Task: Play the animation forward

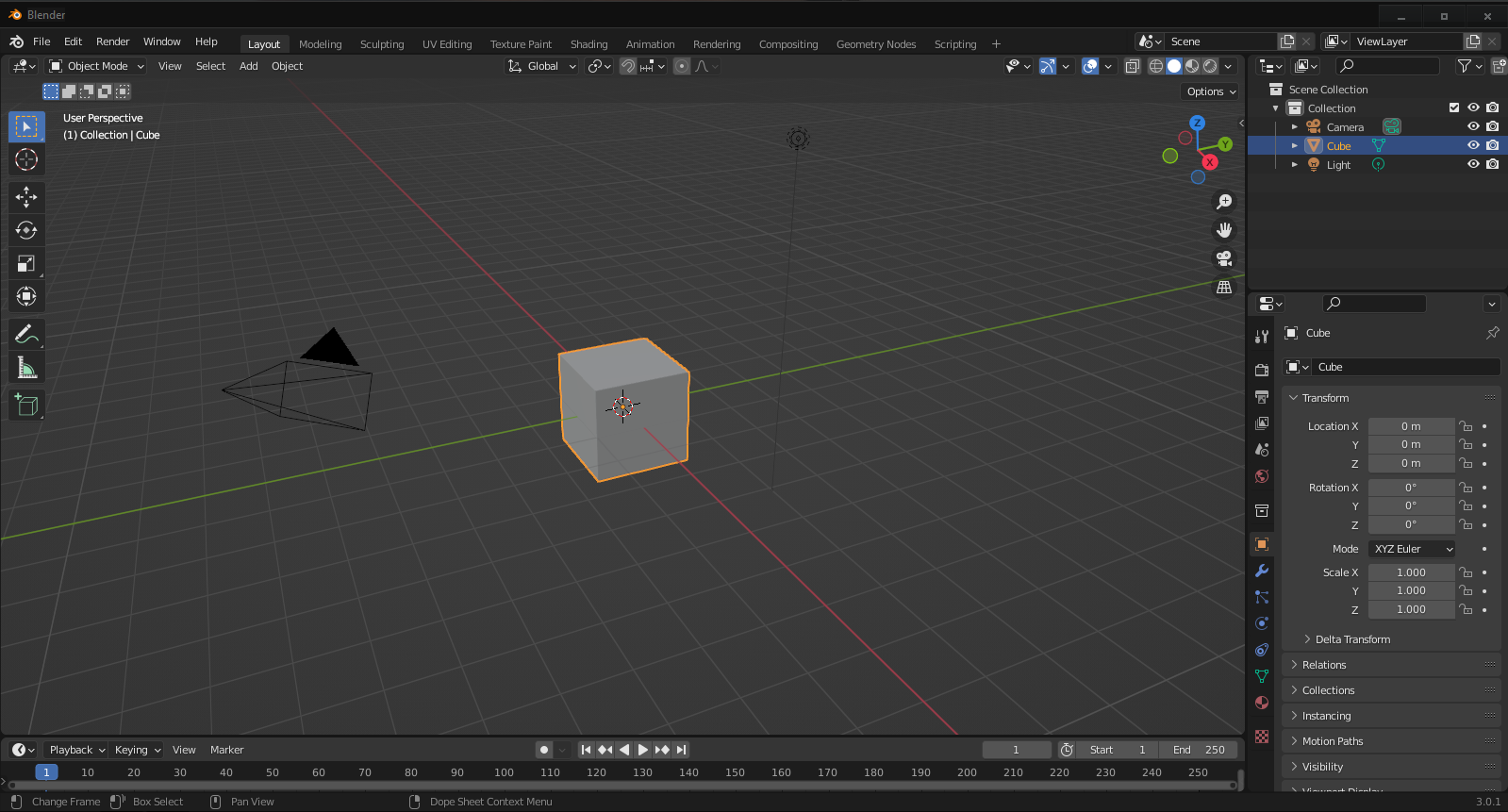Action: tap(643, 750)
